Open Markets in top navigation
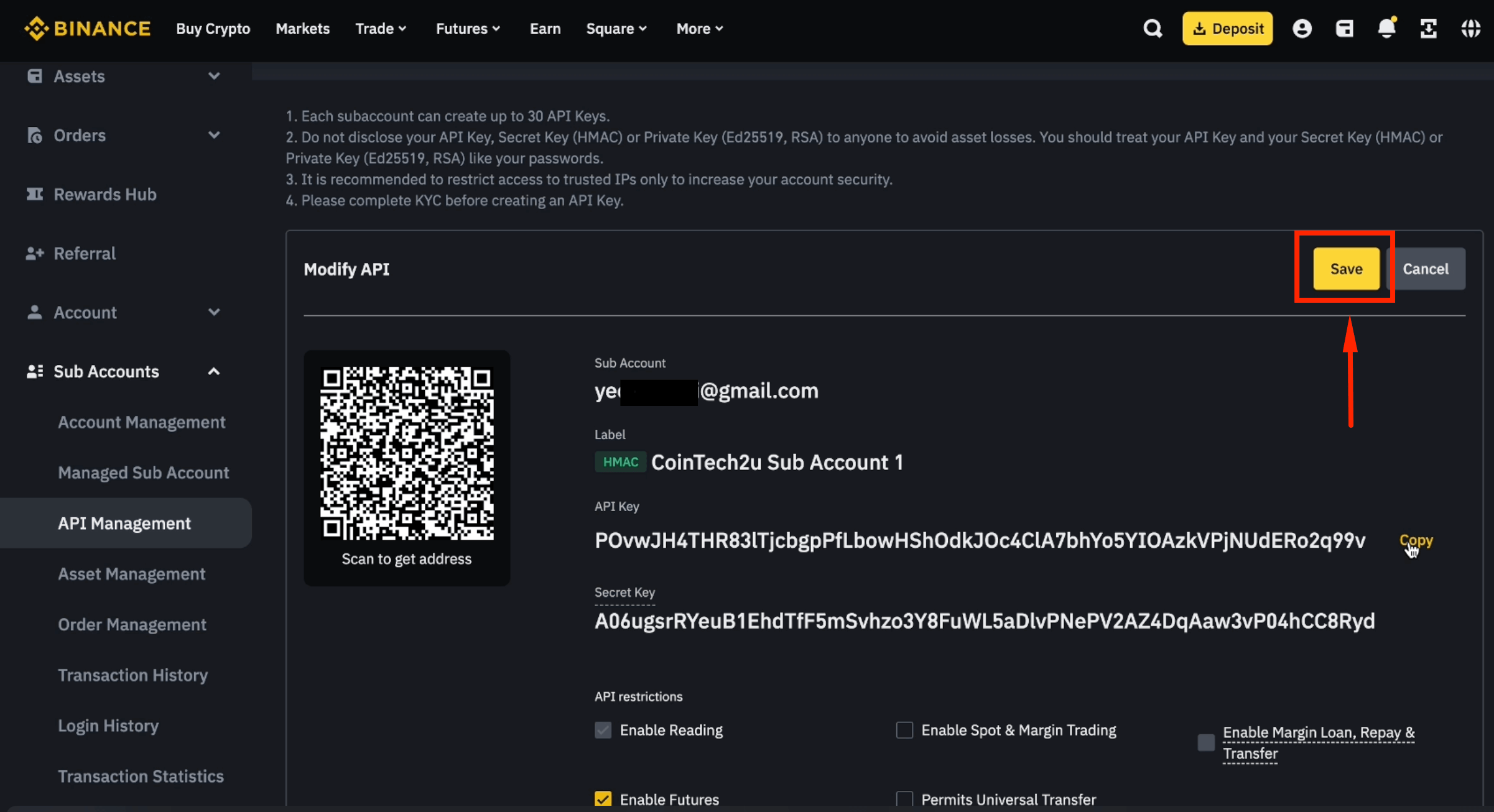This screenshot has width=1494, height=812. point(302,29)
